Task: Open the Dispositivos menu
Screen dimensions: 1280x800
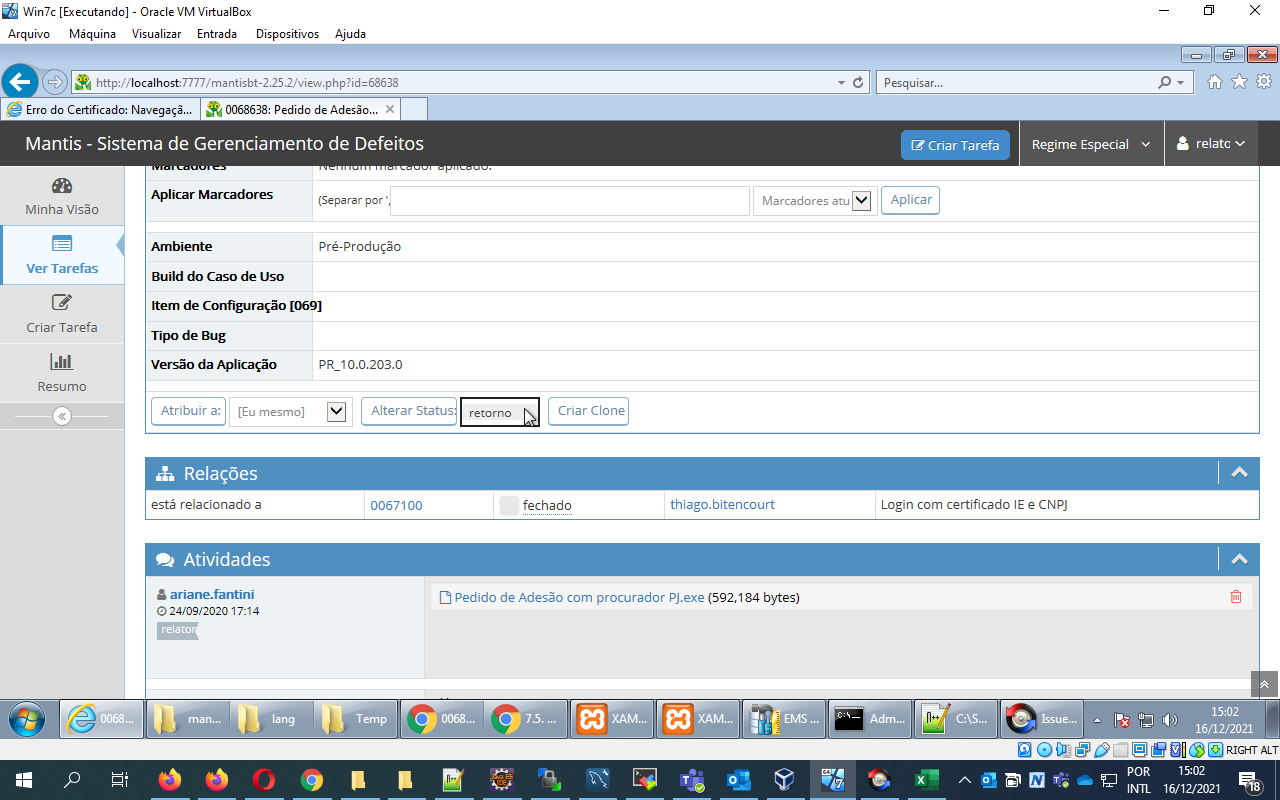Action: (287, 33)
